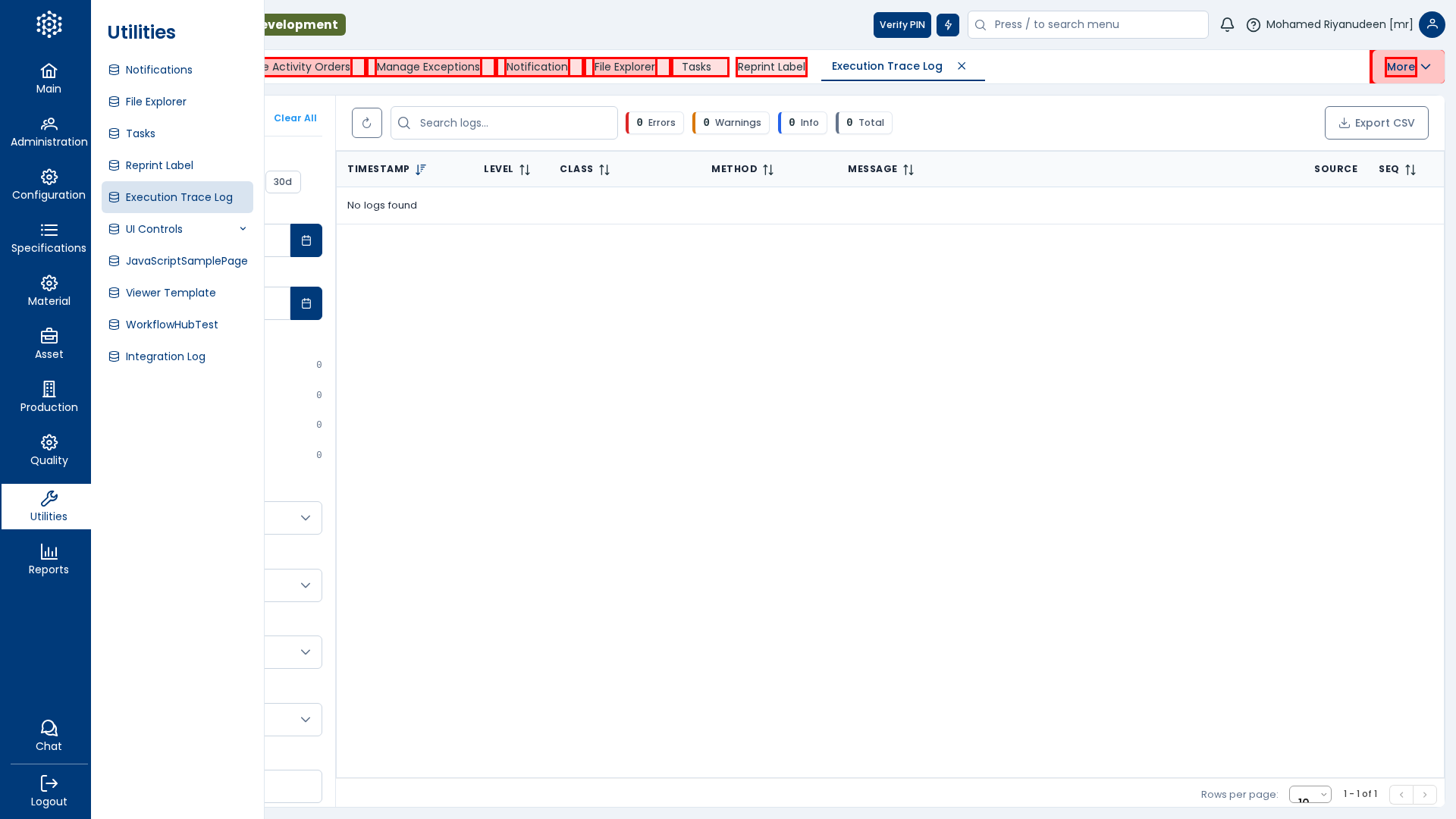
Task: Open the rows per page dropdown
Action: coord(1310,795)
